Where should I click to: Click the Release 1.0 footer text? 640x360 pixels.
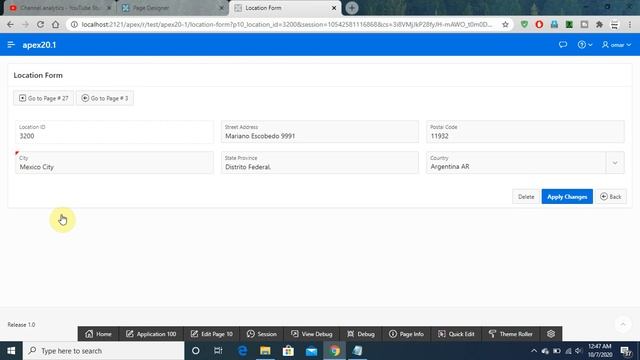(x=21, y=324)
